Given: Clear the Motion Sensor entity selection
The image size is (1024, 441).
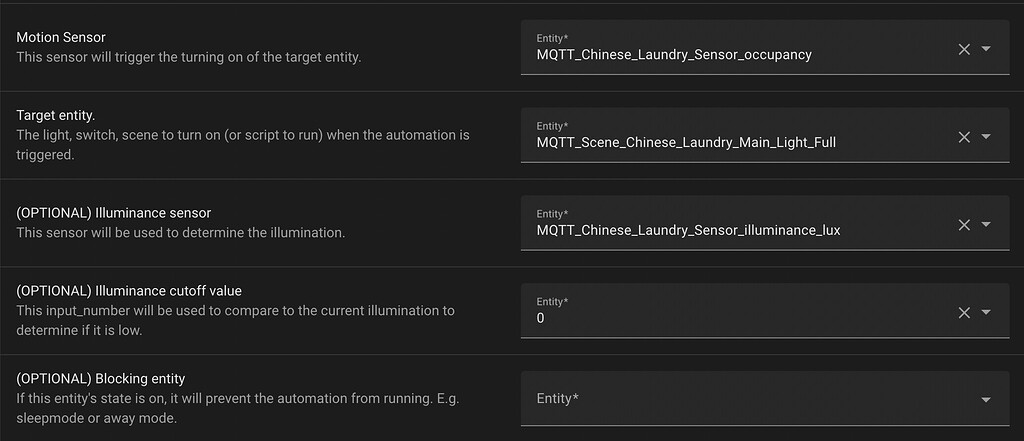Looking at the screenshot, I should click(x=964, y=49).
